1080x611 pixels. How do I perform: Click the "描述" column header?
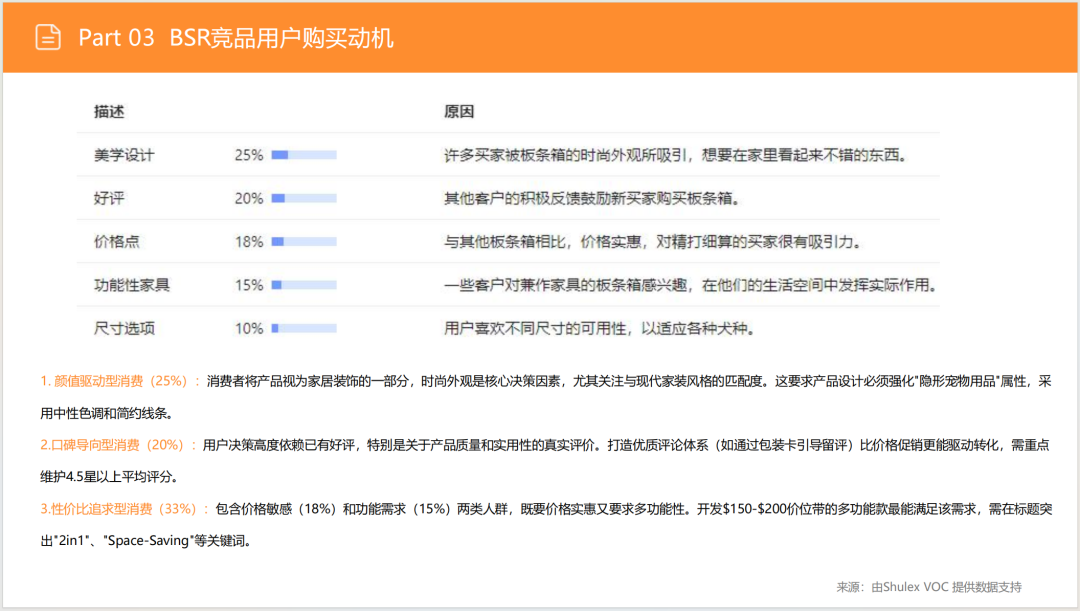pyautogui.click(x=109, y=112)
